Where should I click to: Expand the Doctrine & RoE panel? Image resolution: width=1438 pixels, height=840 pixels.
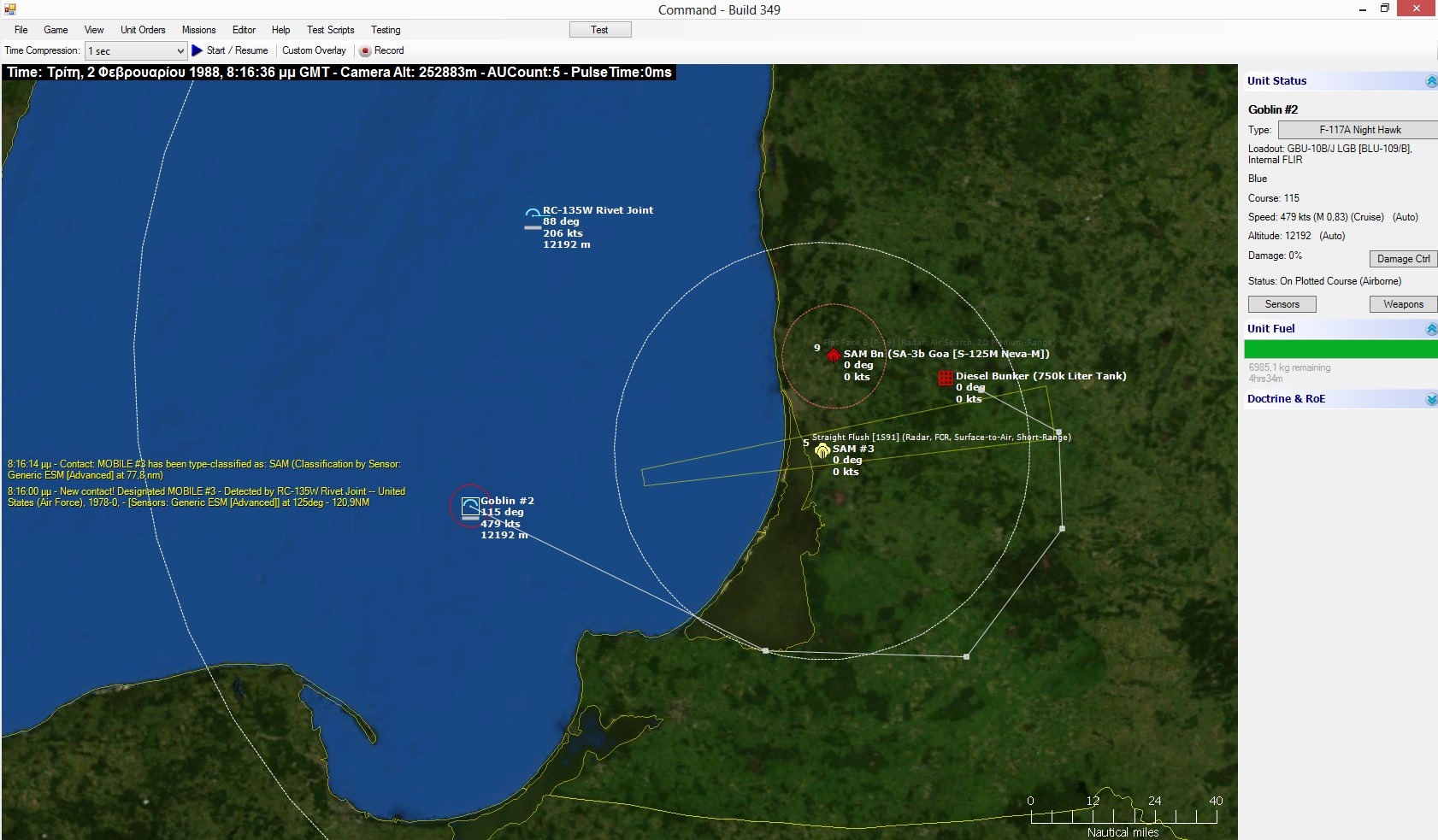pyautogui.click(x=1431, y=399)
